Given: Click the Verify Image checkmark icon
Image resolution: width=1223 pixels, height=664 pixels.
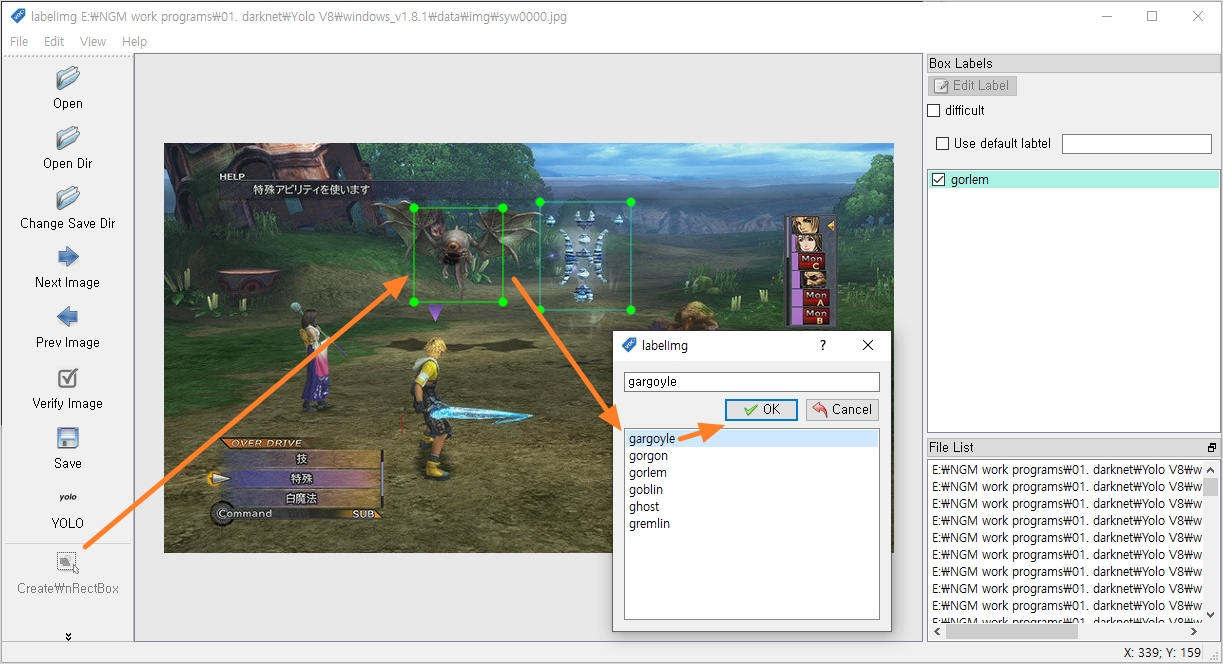Looking at the screenshot, I should click(68, 378).
